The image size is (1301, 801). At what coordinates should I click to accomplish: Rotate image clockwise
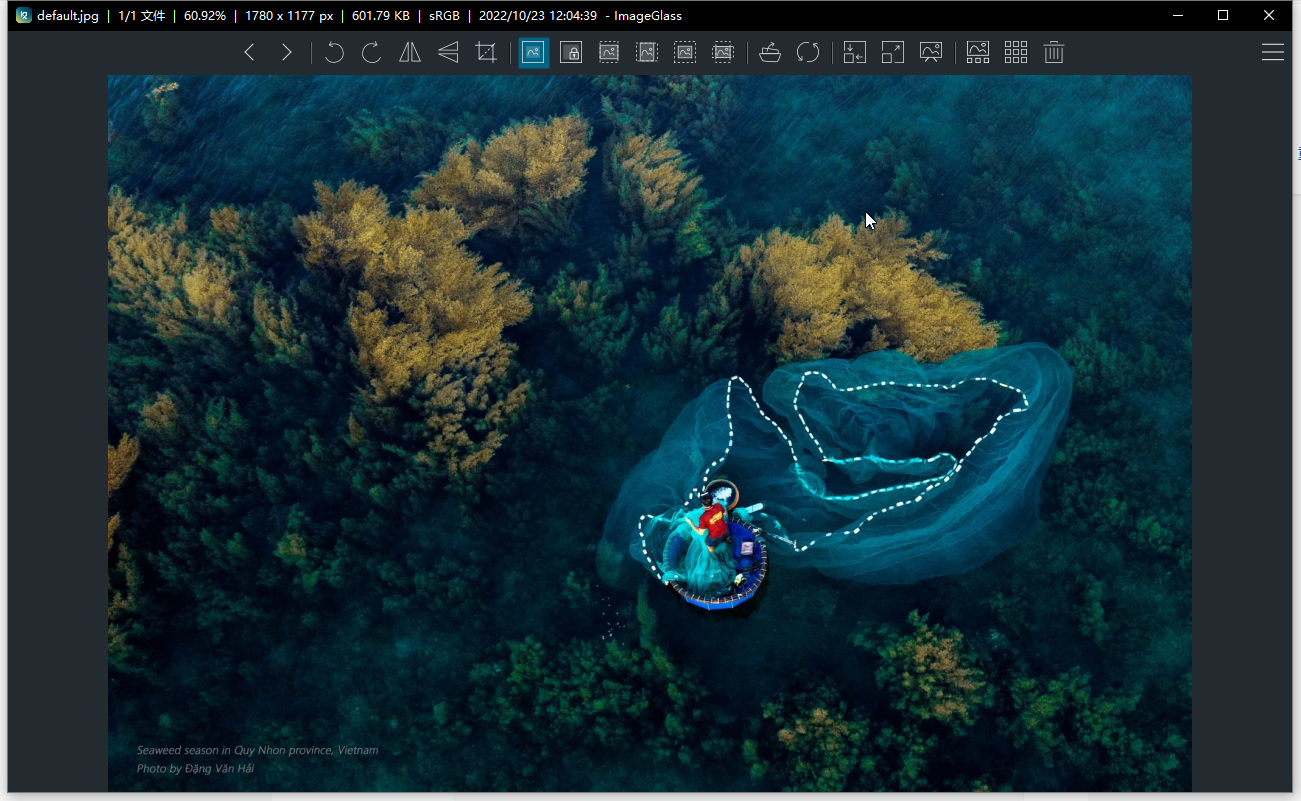[372, 53]
